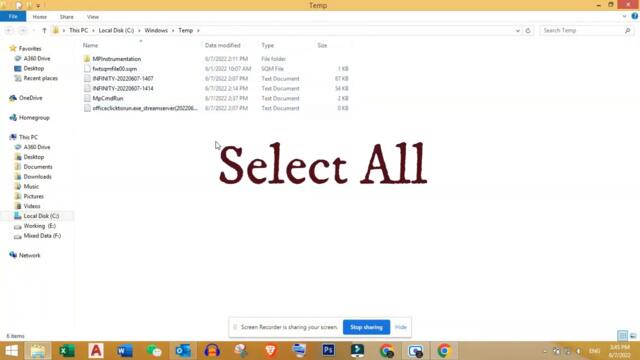640x360 pixels.
Task: Open the View ribbon tab
Action: [93, 17]
